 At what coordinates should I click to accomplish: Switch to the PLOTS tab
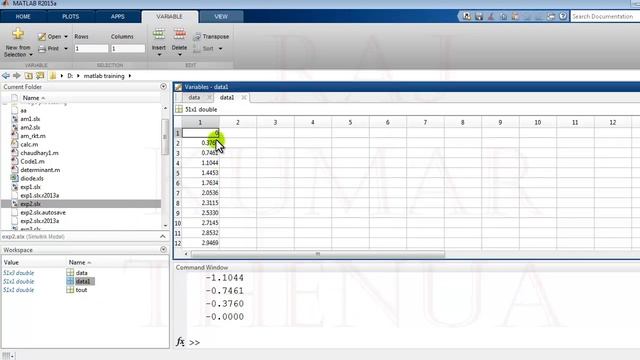(71, 16)
